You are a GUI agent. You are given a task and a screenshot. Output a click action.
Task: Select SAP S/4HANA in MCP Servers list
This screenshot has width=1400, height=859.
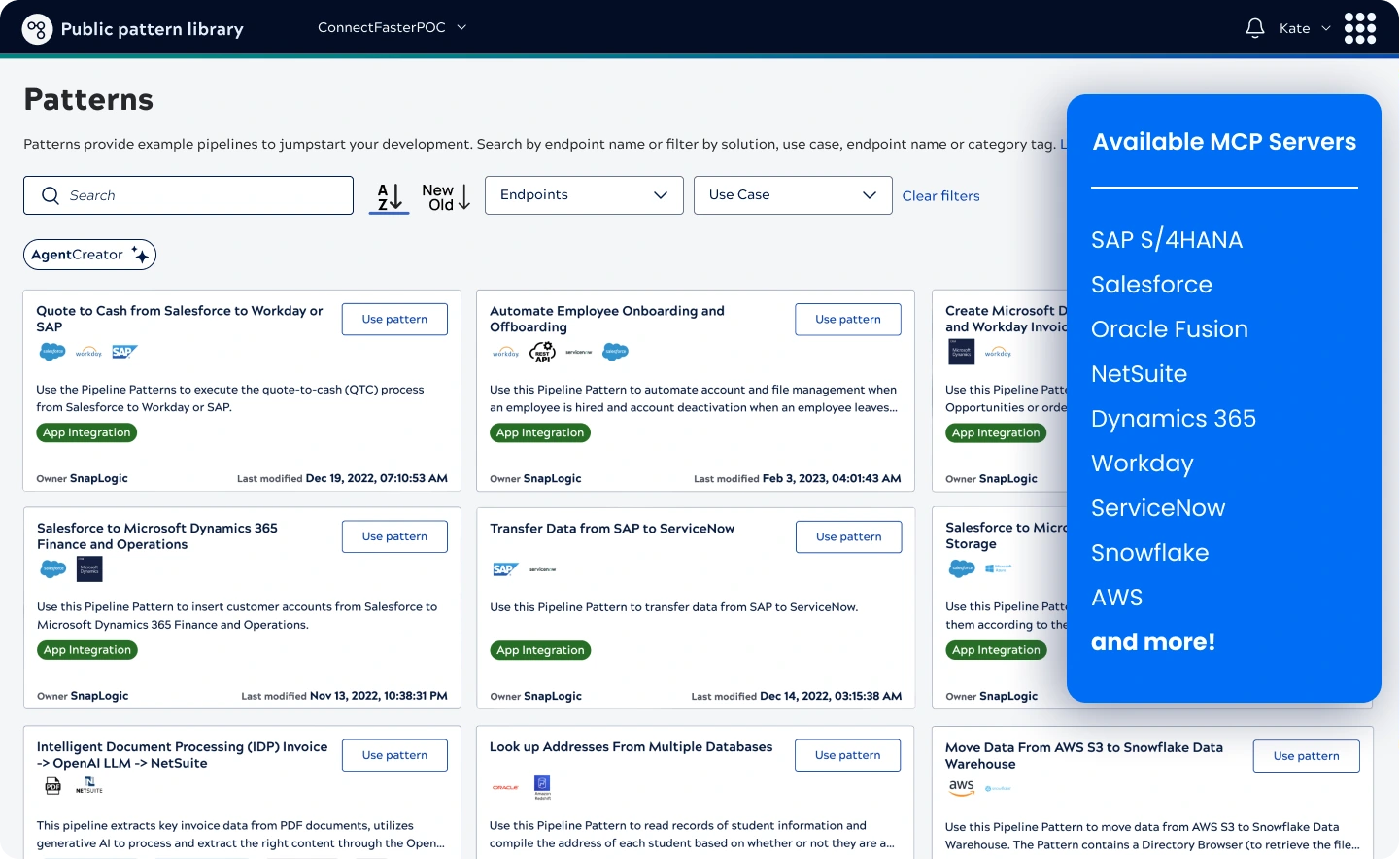coord(1167,240)
